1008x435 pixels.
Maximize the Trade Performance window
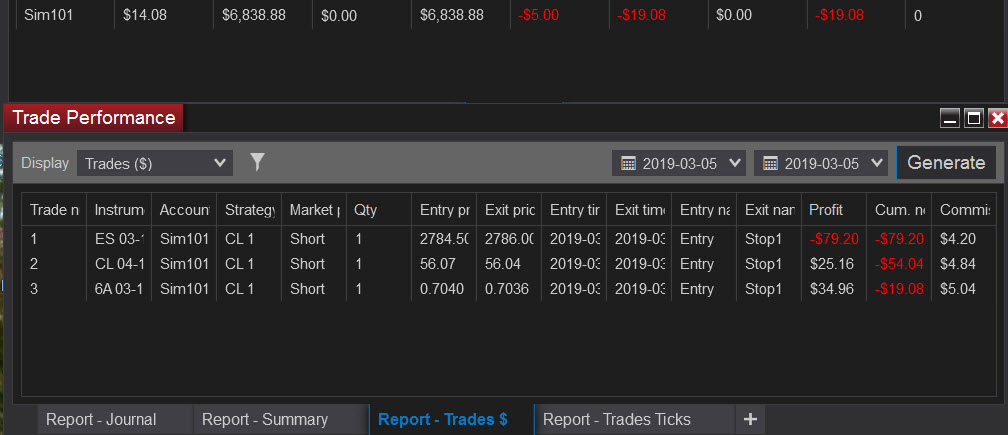pyautogui.click(x=974, y=118)
